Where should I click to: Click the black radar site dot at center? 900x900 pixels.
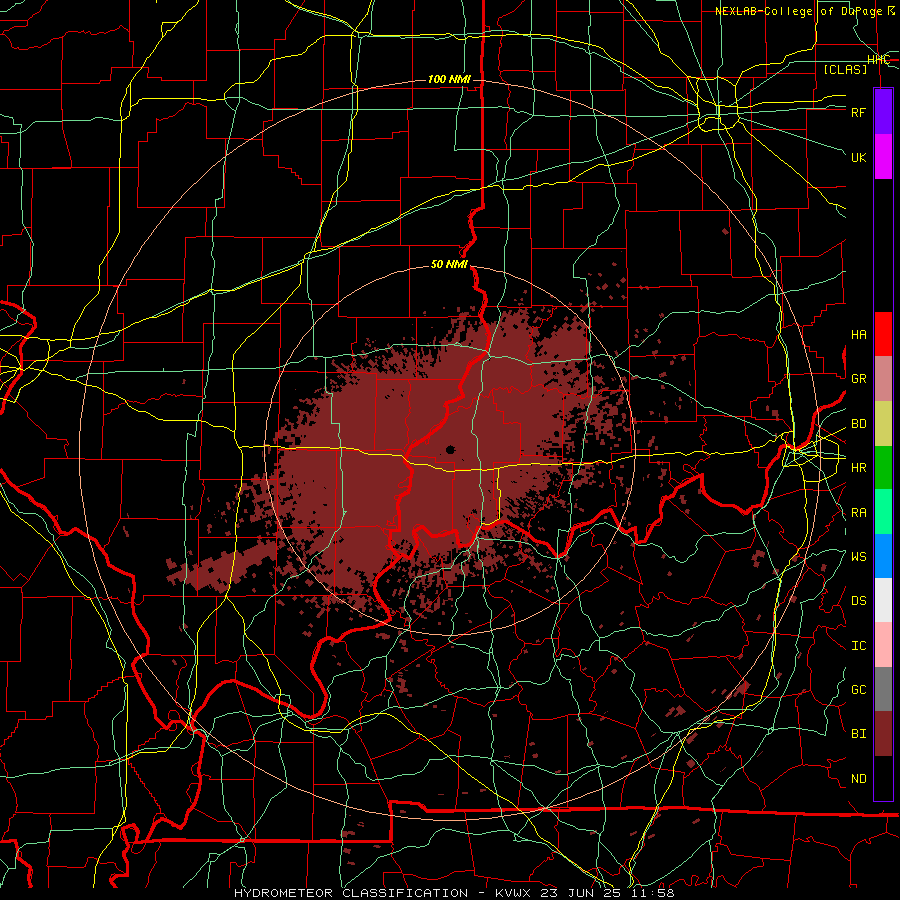pyautogui.click(x=451, y=449)
